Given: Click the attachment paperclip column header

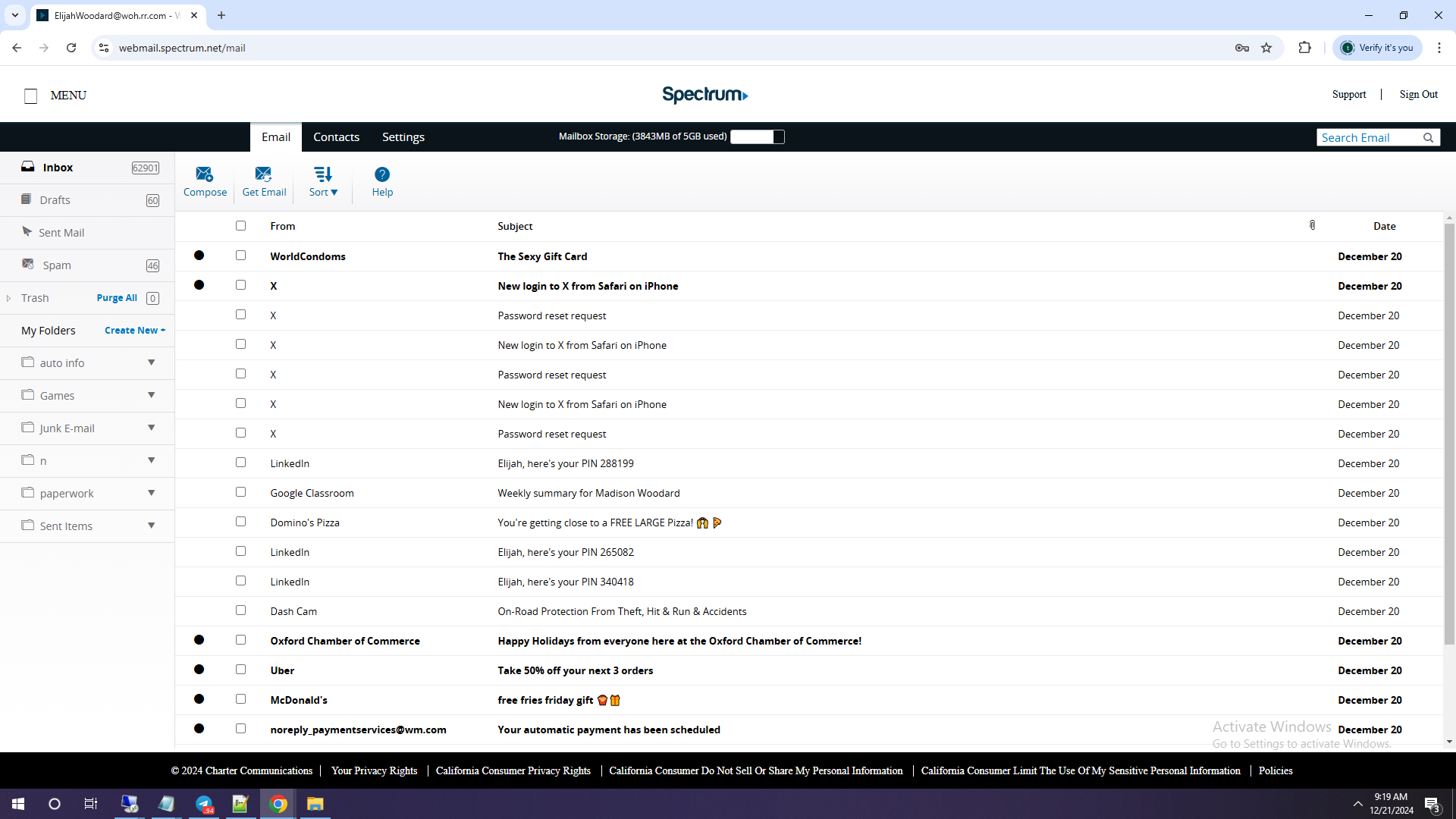Looking at the screenshot, I should tap(1313, 225).
